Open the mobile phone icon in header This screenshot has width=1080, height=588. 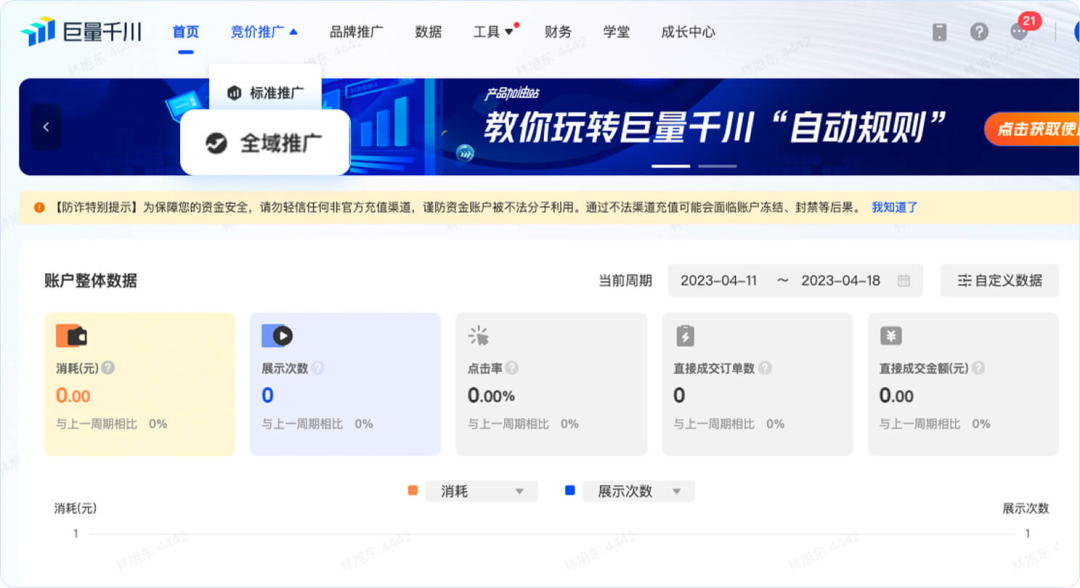(939, 32)
